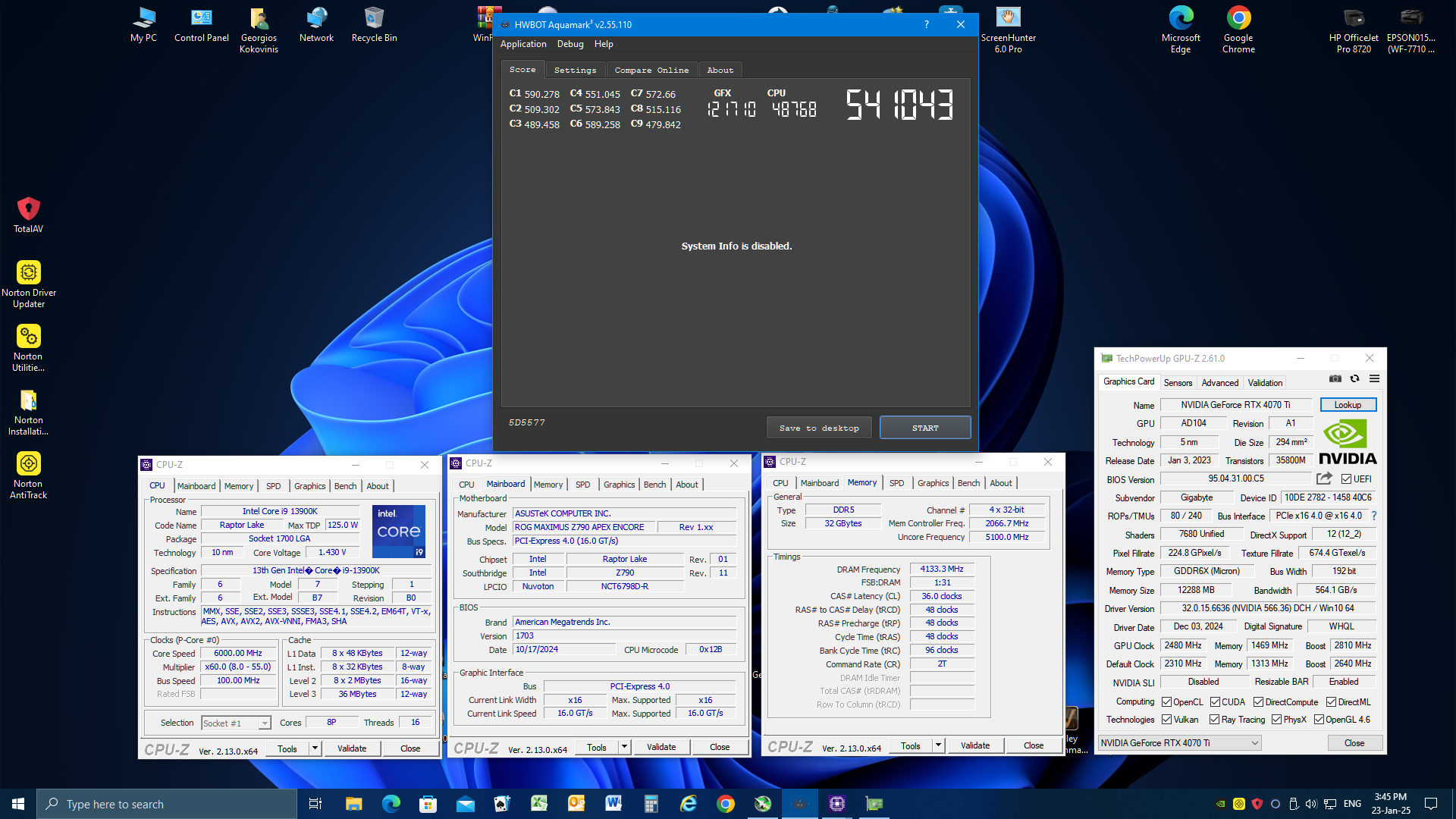Image resolution: width=1456 pixels, height=819 pixels.
Task: Open the Control Panel desktop icon
Action: click(x=201, y=25)
